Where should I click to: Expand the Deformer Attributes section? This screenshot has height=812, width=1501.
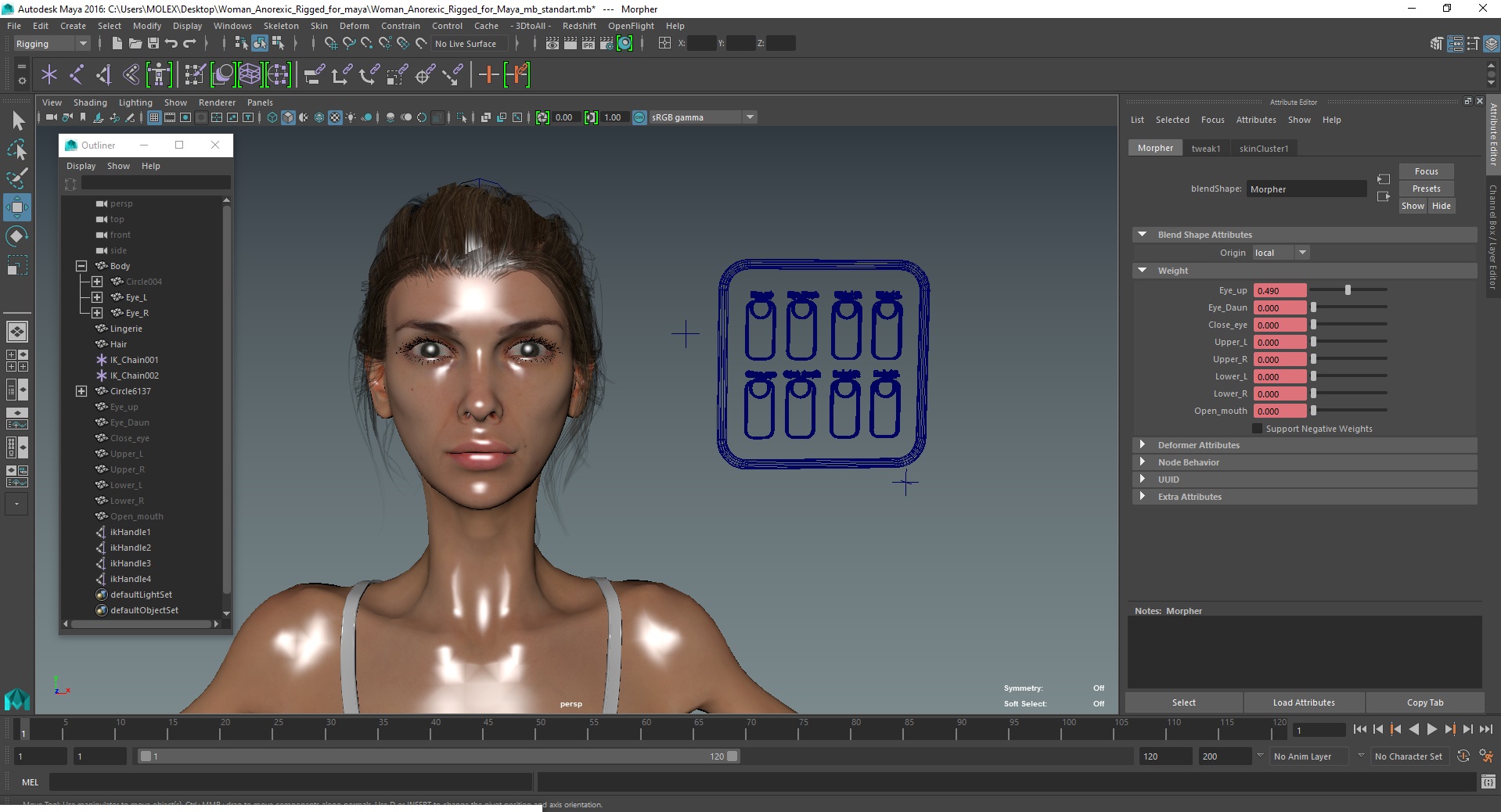(1143, 445)
